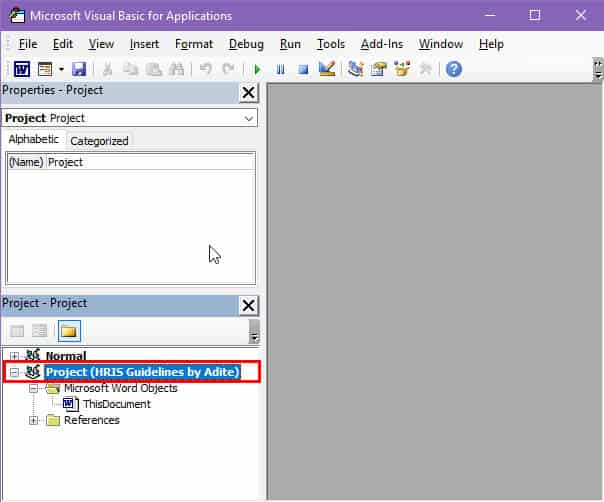Click the View Object icon in Project Explorer
Viewport: 604px width, 502px height.
pos(39,331)
